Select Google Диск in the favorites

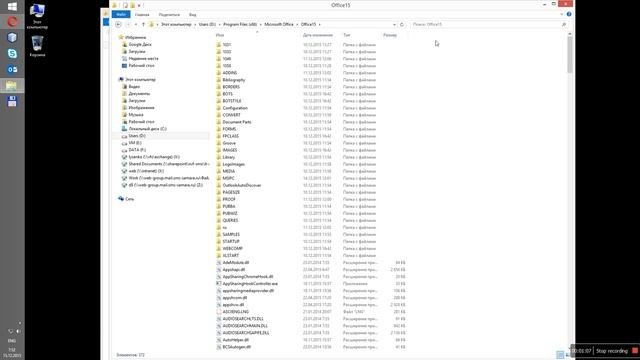(x=140, y=44)
